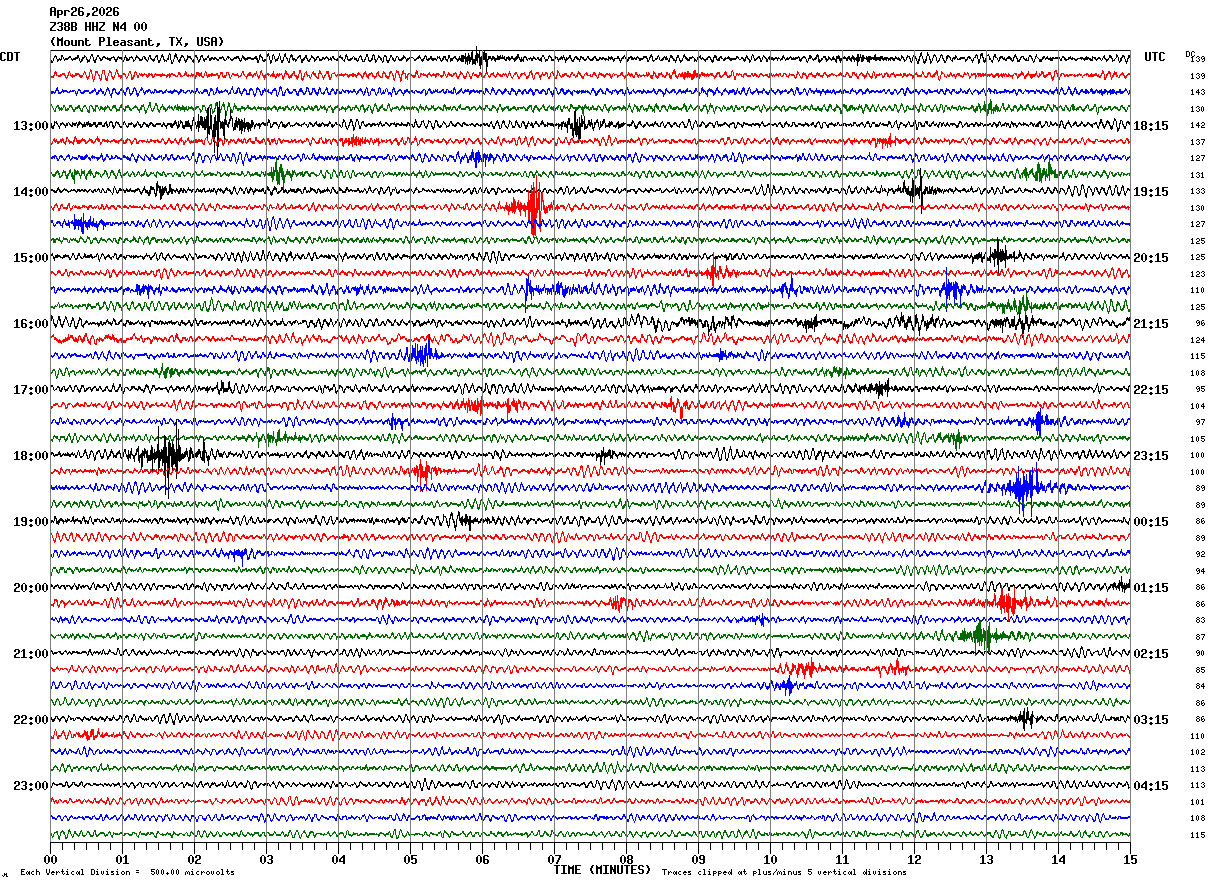Click the minute axis tick label 13
The width and height of the screenshot is (1210, 886).
click(x=986, y=859)
